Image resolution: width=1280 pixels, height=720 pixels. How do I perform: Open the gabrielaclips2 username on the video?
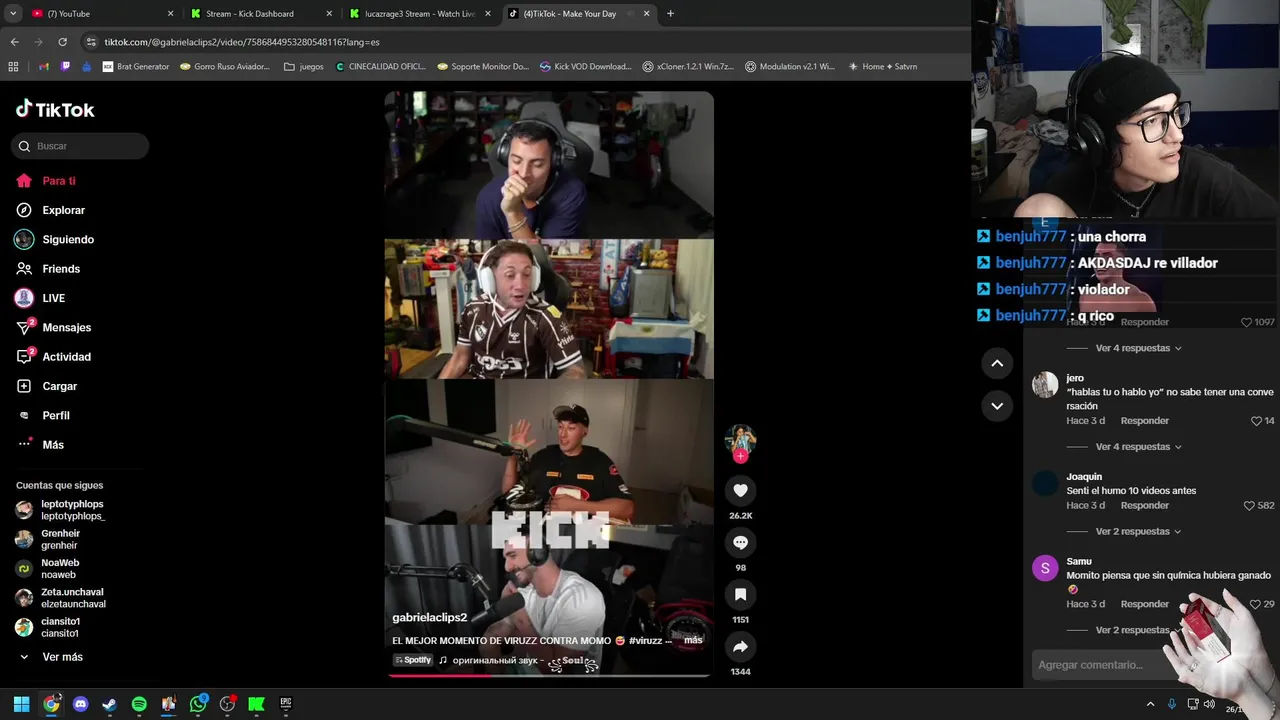(430, 618)
